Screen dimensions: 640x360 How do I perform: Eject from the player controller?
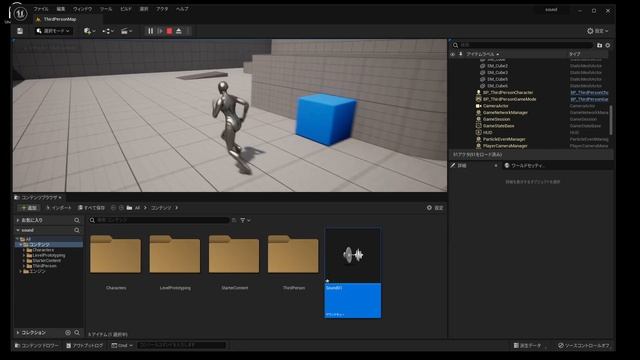tap(179, 31)
